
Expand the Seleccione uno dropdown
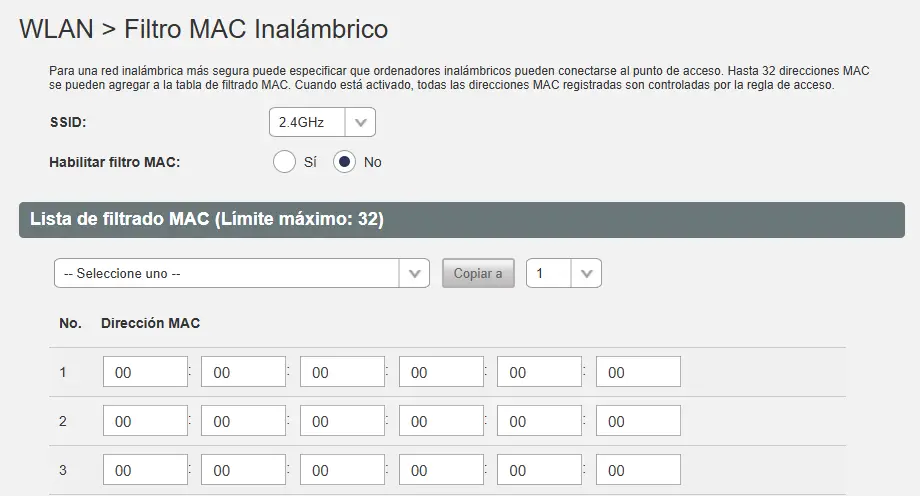tap(242, 273)
